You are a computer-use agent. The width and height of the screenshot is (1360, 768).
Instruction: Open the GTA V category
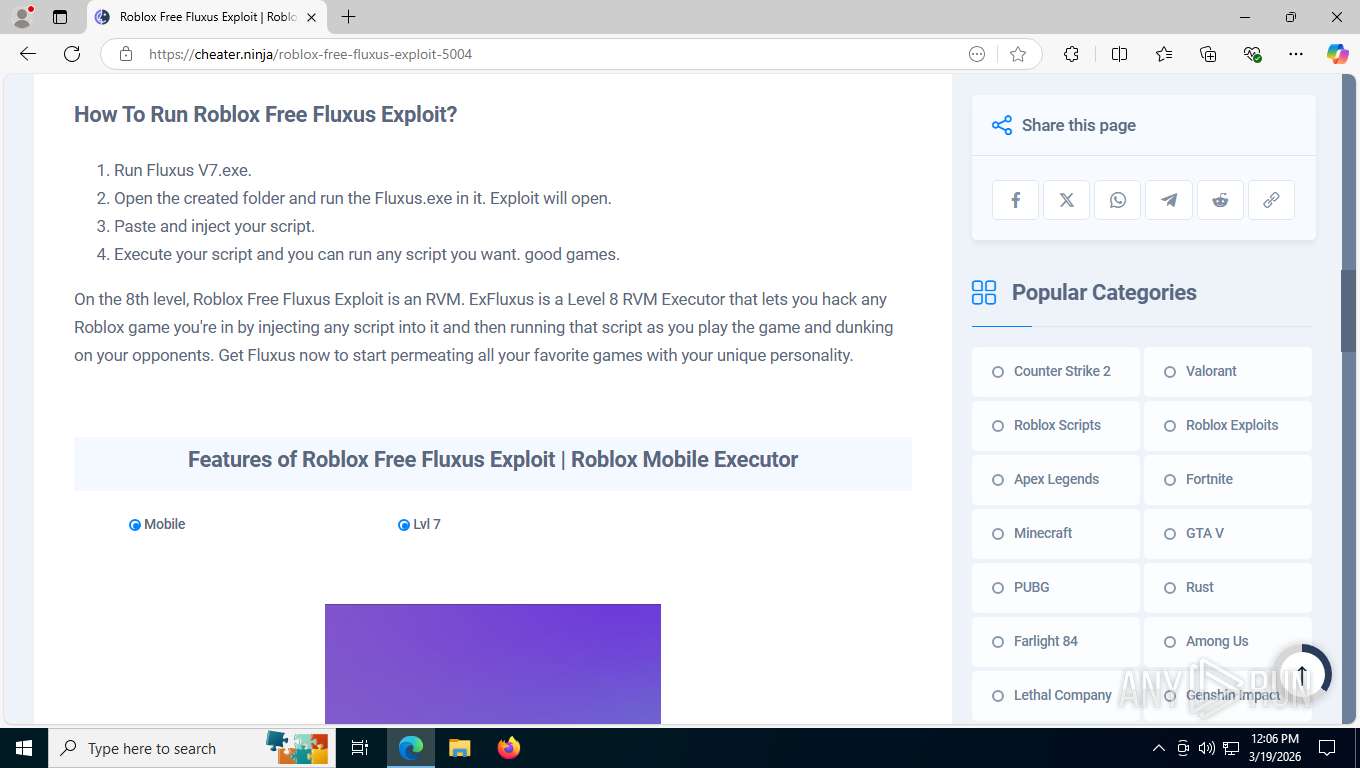pyautogui.click(x=1228, y=533)
